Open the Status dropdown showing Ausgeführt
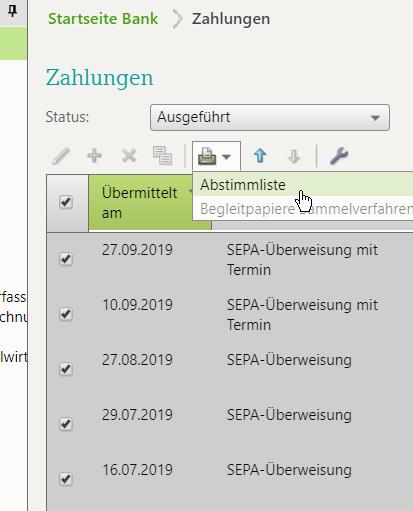Screen dimensions: 413x511 (x=270, y=117)
